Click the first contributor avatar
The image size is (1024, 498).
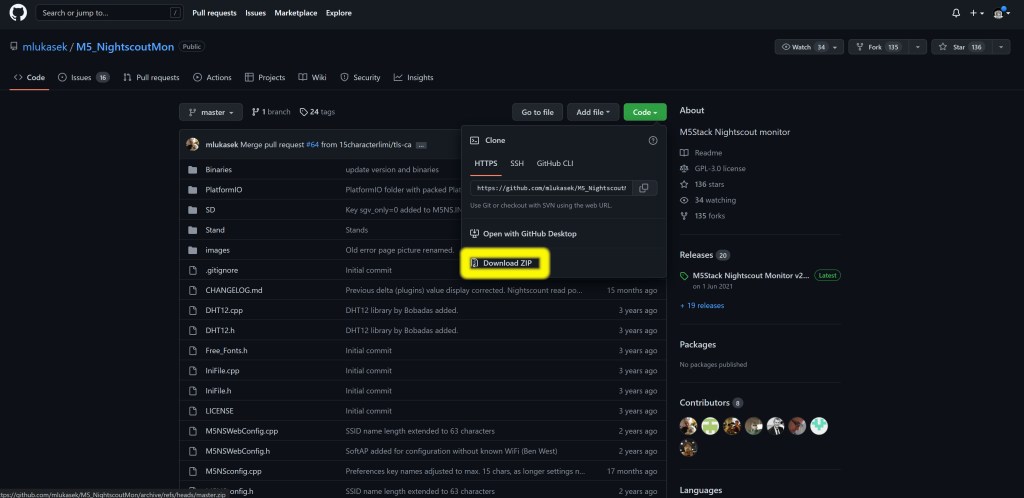pyautogui.click(x=688, y=426)
